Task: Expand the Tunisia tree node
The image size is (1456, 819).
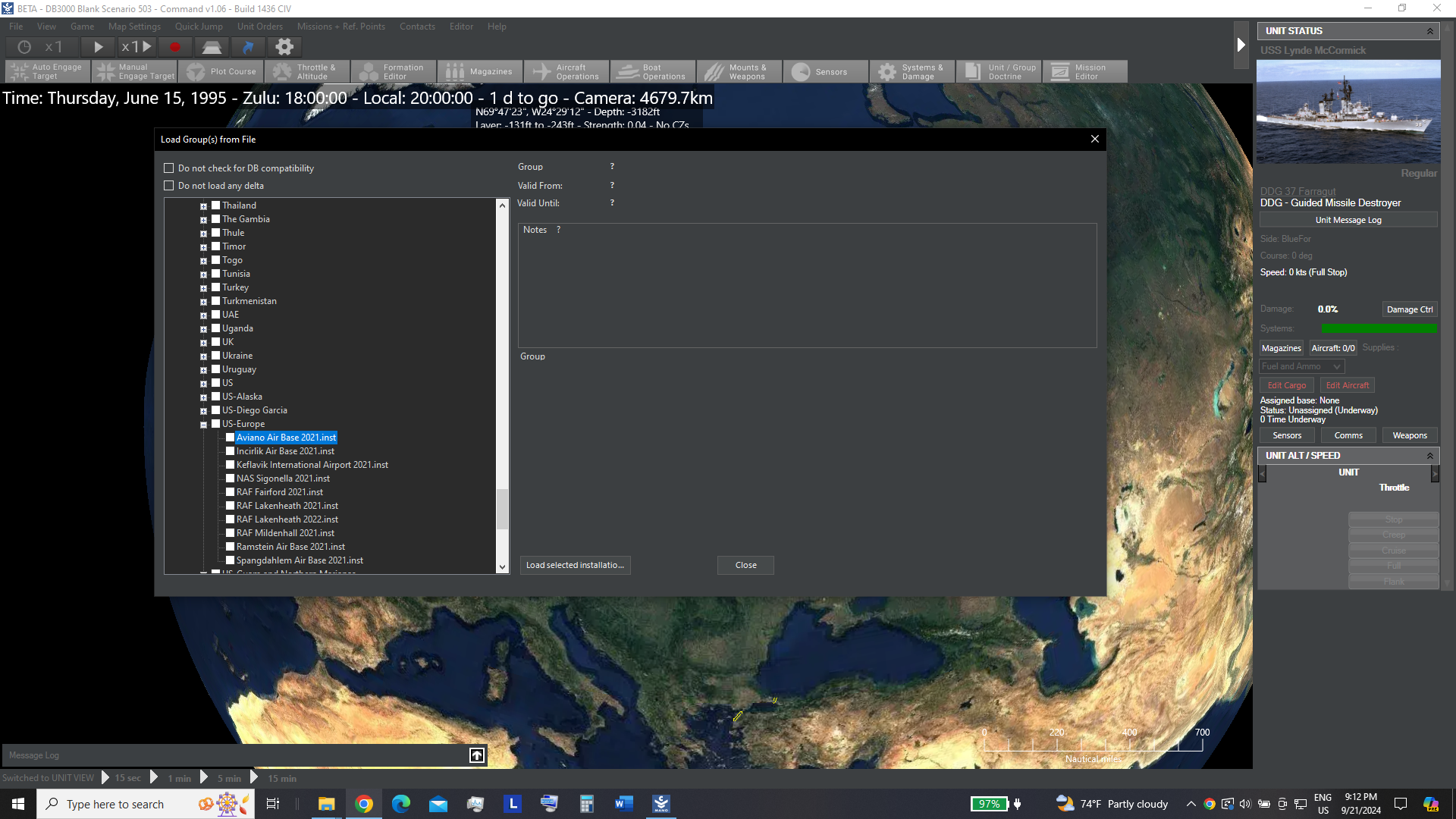Action: pos(203,275)
